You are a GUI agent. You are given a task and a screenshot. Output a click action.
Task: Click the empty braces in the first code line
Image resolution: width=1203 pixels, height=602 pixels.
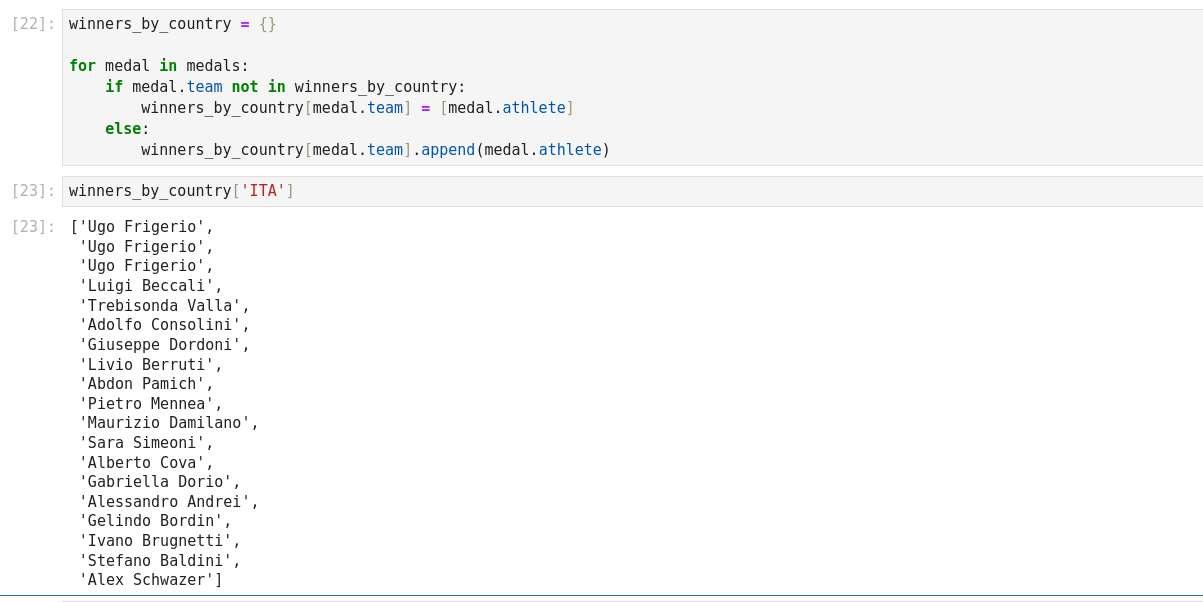(267, 24)
